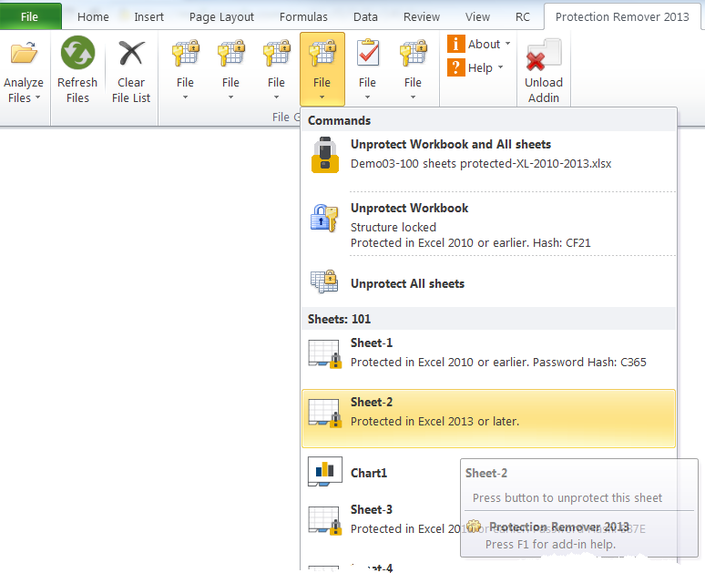The width and height of the screenshot is (705, 573).
Task: Switch to the Insert tab
Action: pyautogui.click(x=149, y=17)
